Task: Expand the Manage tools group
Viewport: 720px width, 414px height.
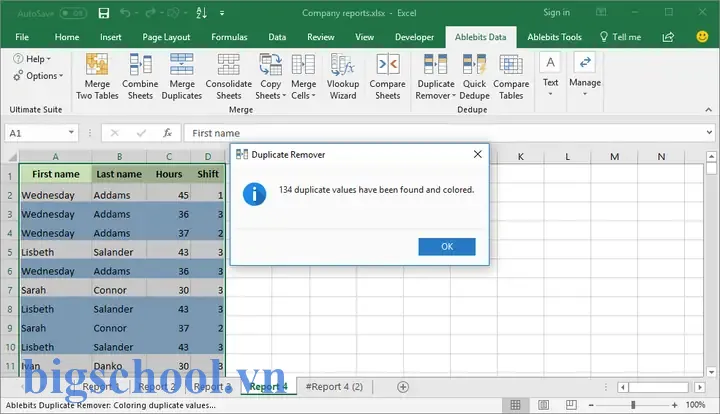Action: click(585, 75)
